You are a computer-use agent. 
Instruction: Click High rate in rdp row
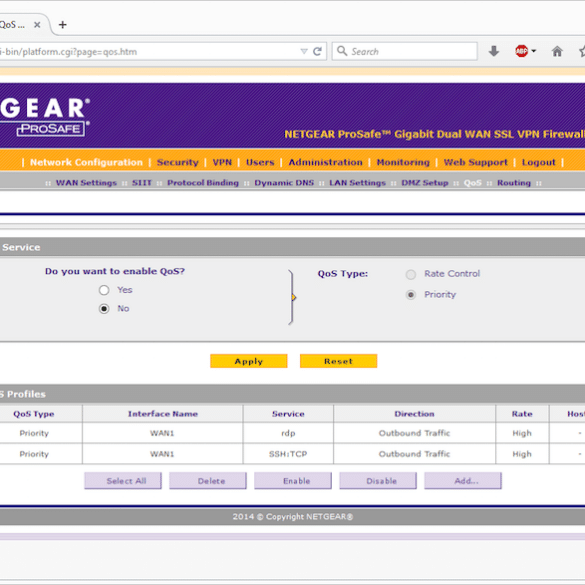tap(522, 433)
